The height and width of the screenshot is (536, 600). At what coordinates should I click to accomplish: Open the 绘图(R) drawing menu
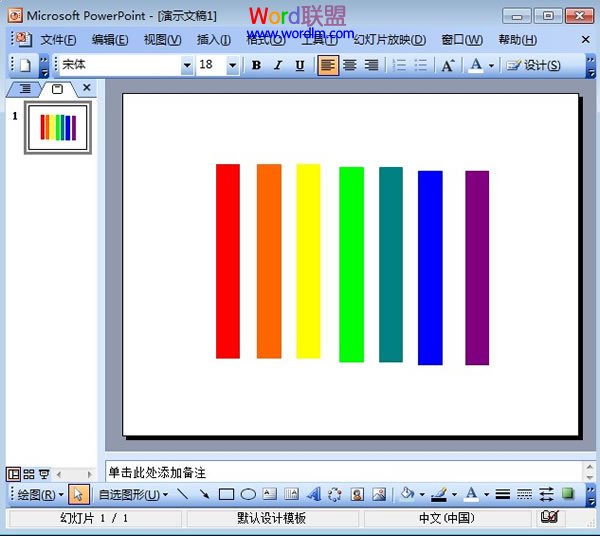click(x=40, y=495)
